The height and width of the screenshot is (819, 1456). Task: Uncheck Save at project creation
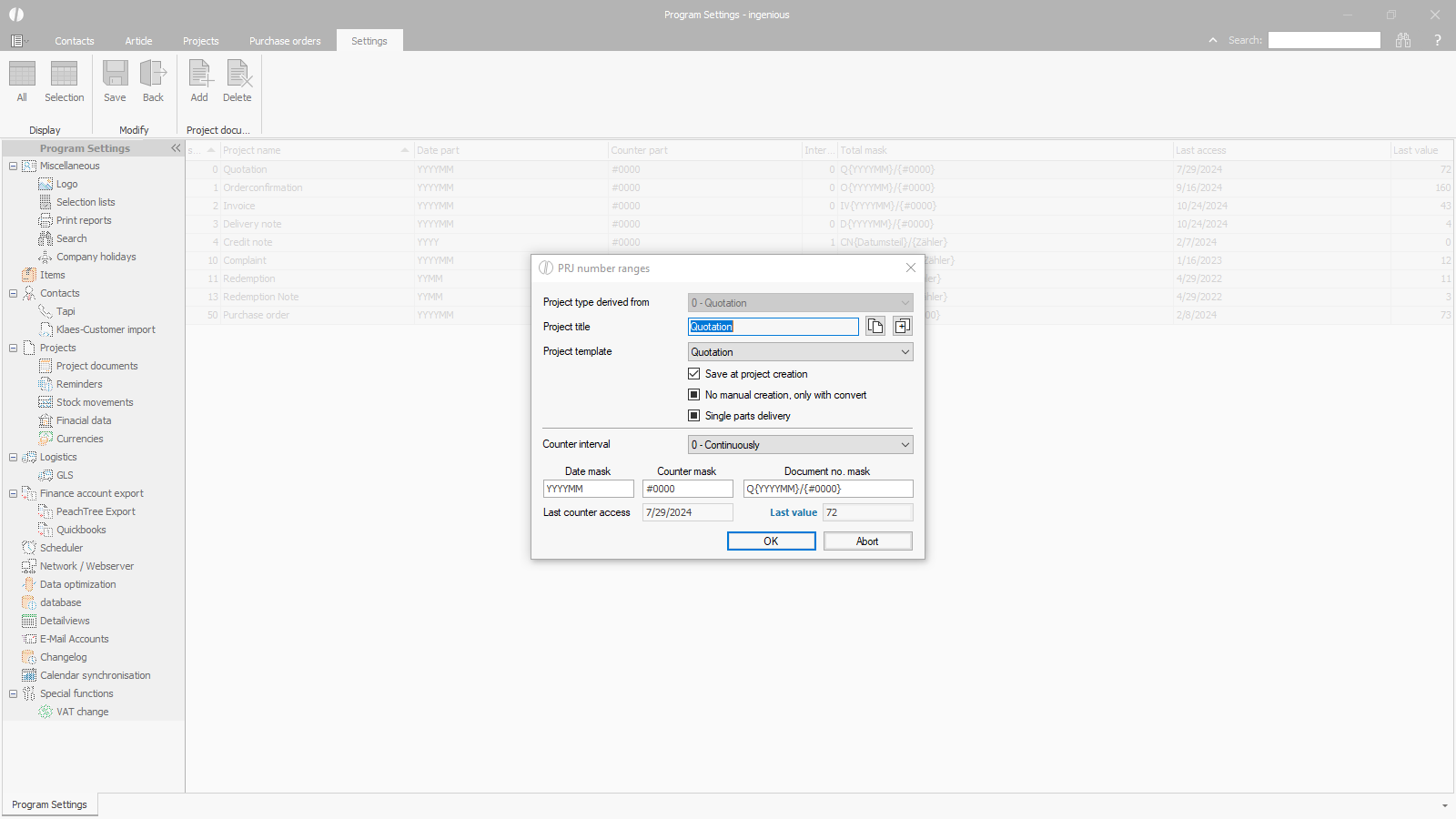tap(694, 374)
